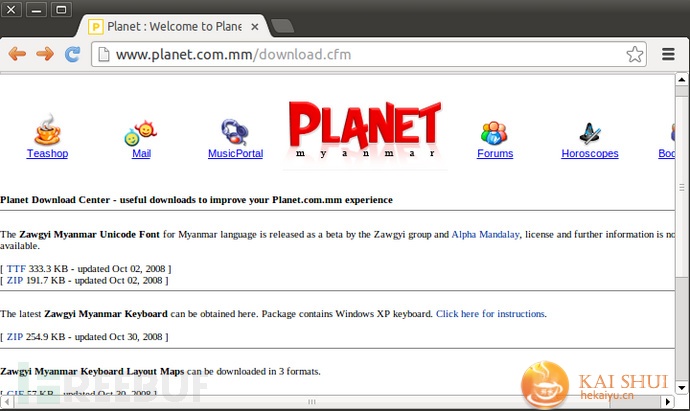Click the vertical scrollbar down arrow
The image size is (690, 411).
[682, 388]
